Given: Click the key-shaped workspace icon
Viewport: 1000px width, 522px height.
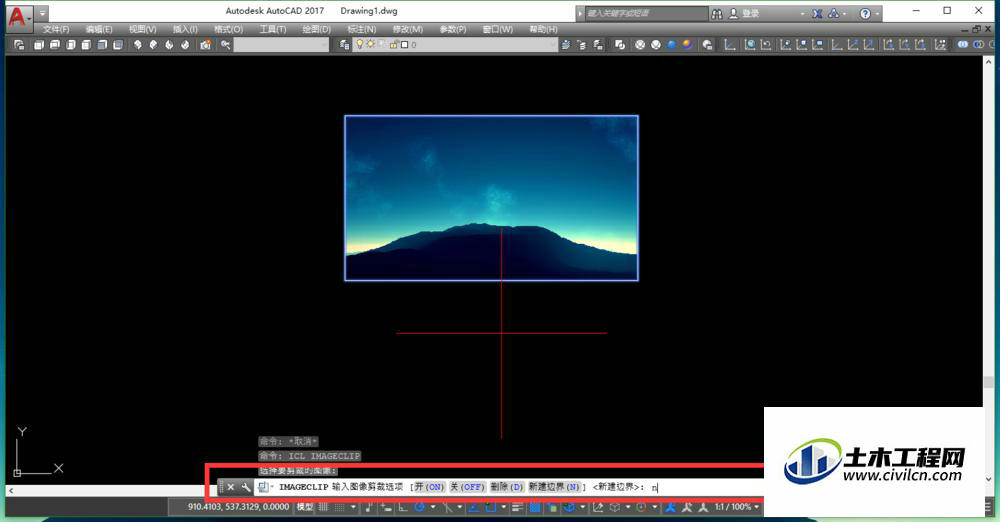Looking at the screenshot, I should tap(225, 45).
